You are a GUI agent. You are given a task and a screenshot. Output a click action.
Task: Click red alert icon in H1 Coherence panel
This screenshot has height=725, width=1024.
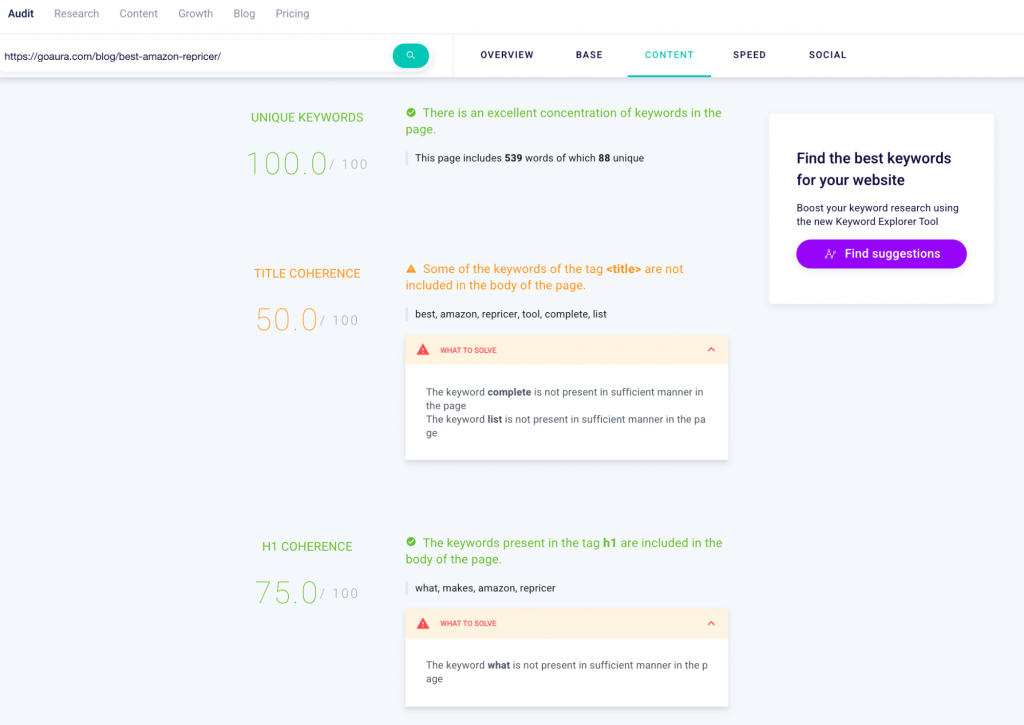[x=423, y=623]
